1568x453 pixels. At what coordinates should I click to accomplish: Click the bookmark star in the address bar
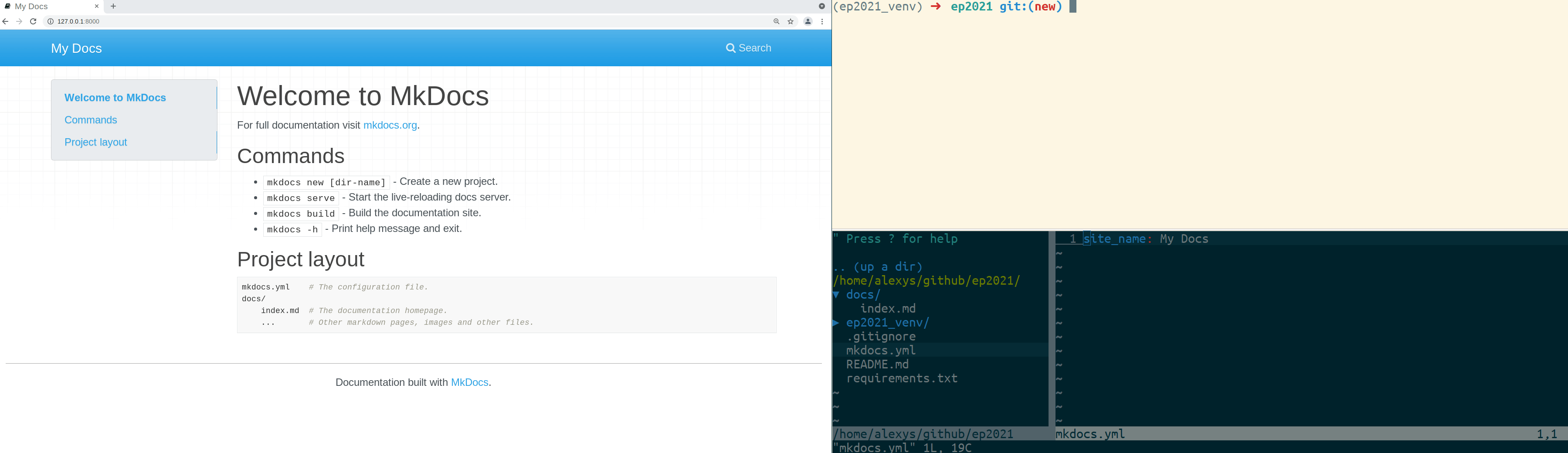(x=790, y=21)
